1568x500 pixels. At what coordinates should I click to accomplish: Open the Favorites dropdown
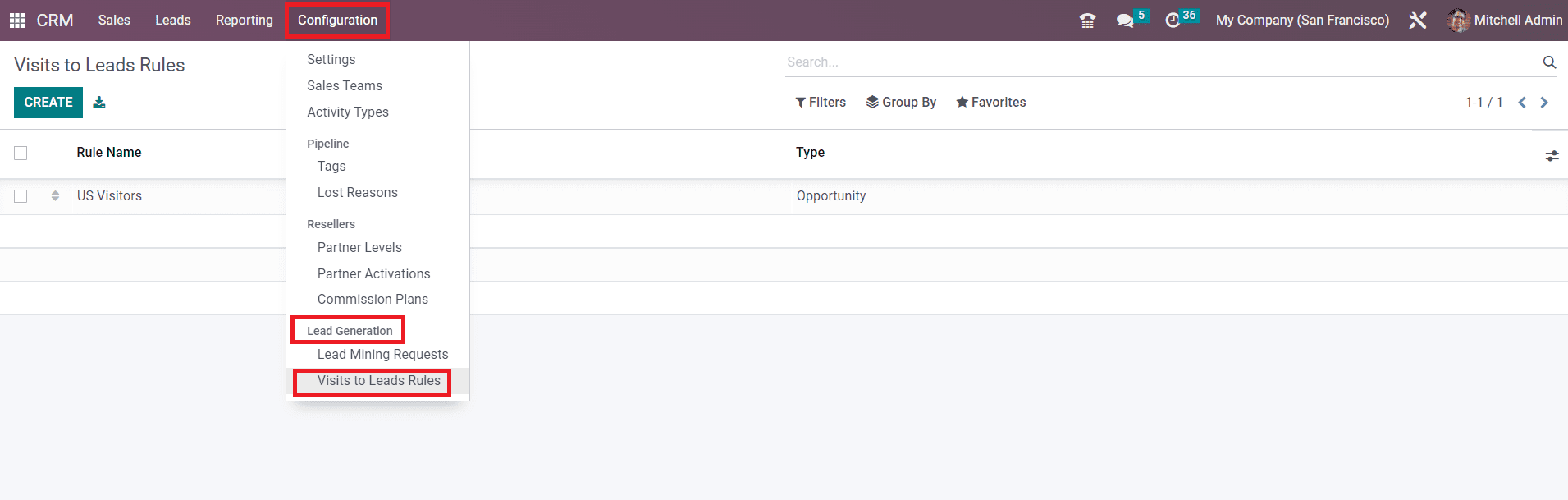[990, 103]
